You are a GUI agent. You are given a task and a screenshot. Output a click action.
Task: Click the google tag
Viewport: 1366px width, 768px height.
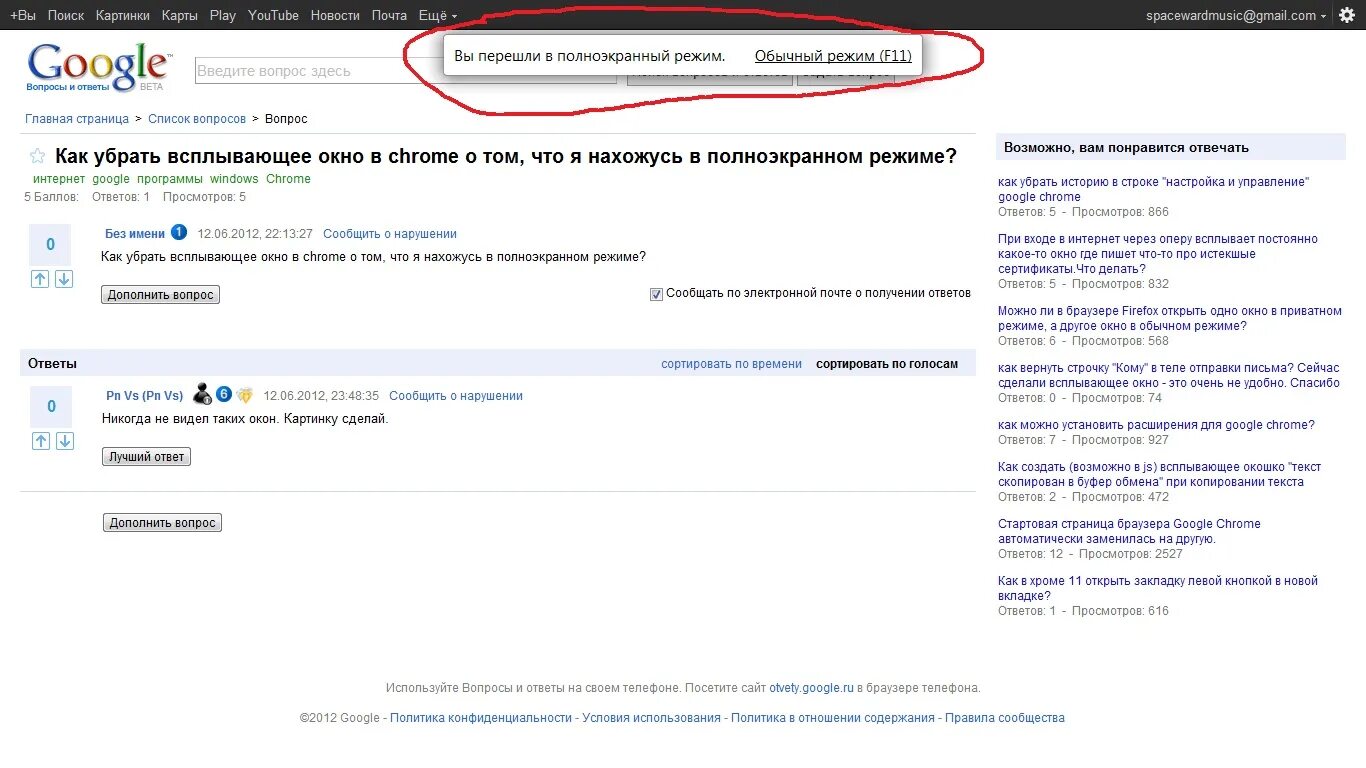(x=111, y=179)
